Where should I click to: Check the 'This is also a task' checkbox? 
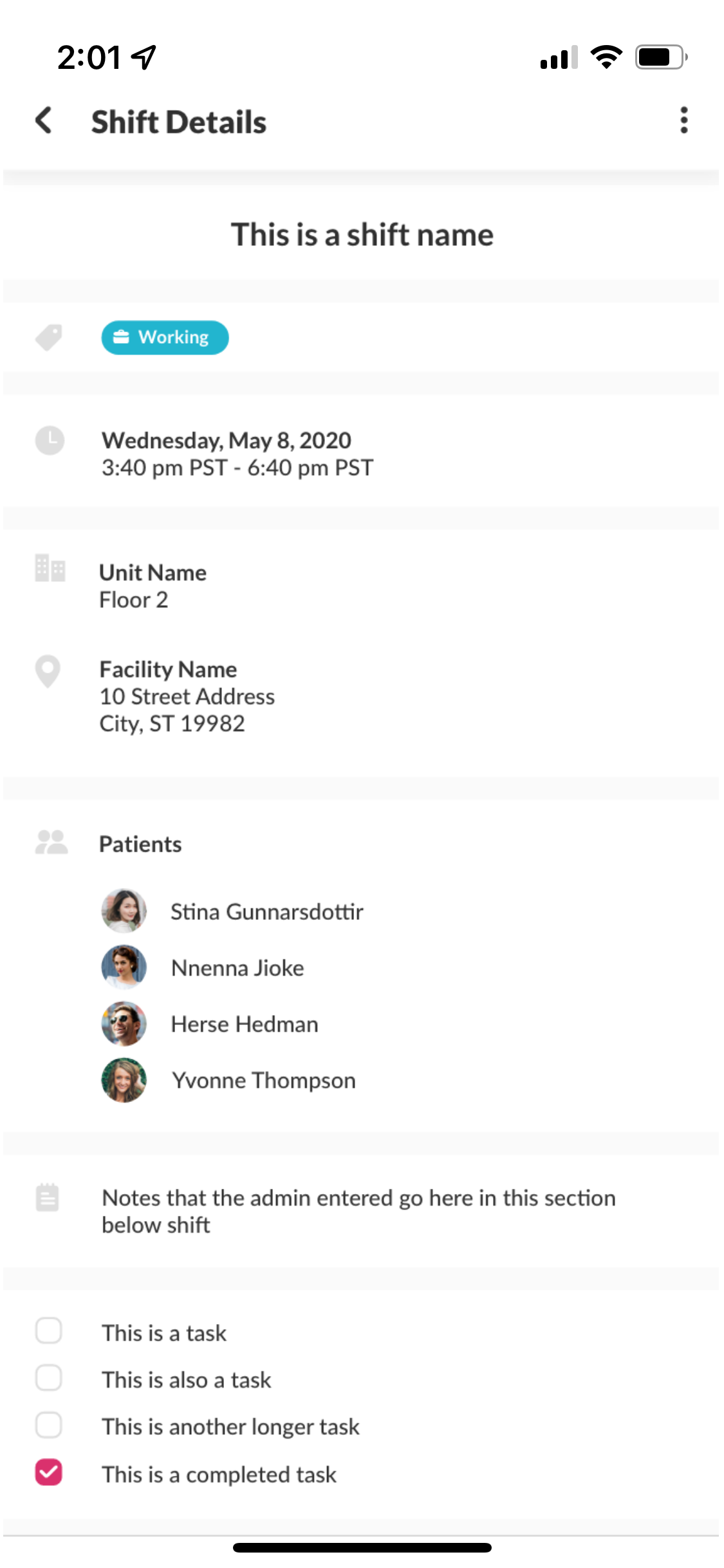point(49,1378)
